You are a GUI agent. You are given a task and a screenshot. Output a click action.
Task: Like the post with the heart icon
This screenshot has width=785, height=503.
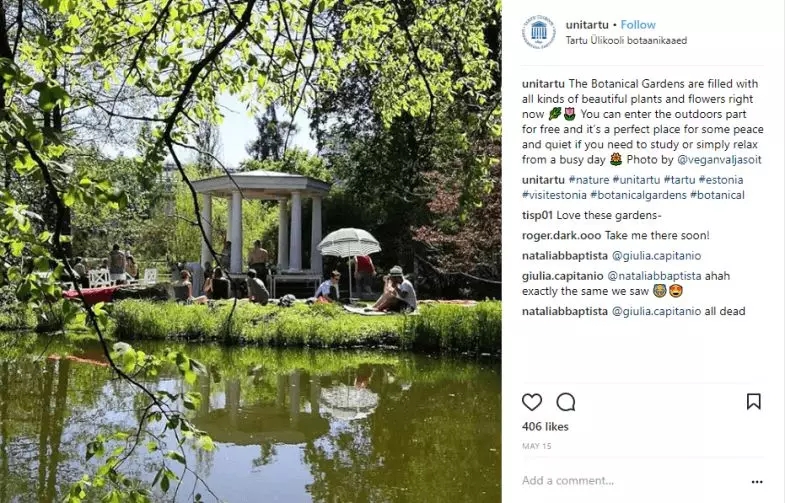click(x=532, y=401)
